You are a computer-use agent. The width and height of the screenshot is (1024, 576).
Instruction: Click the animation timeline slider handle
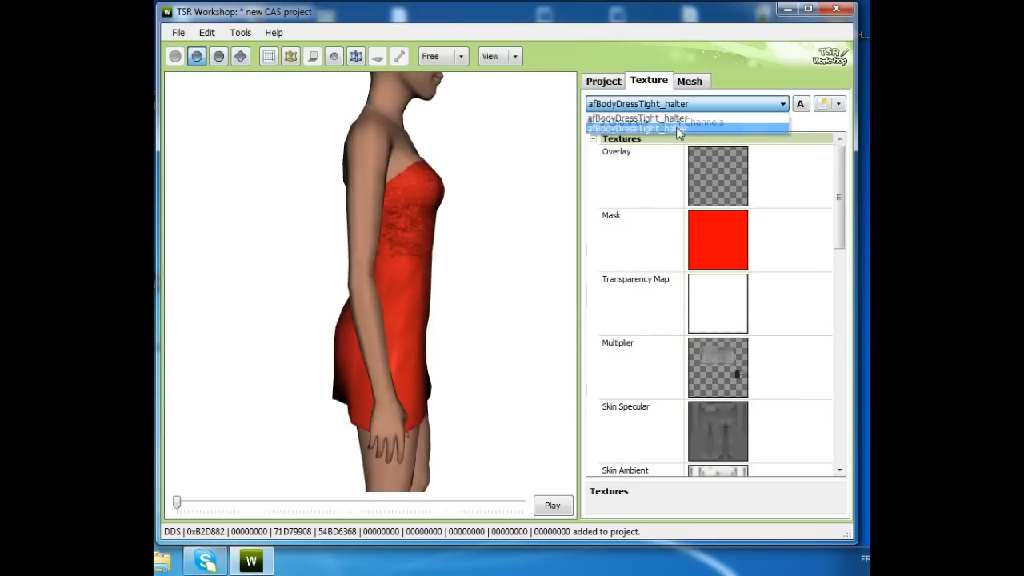pyautogui.click(x=177, y=503)
